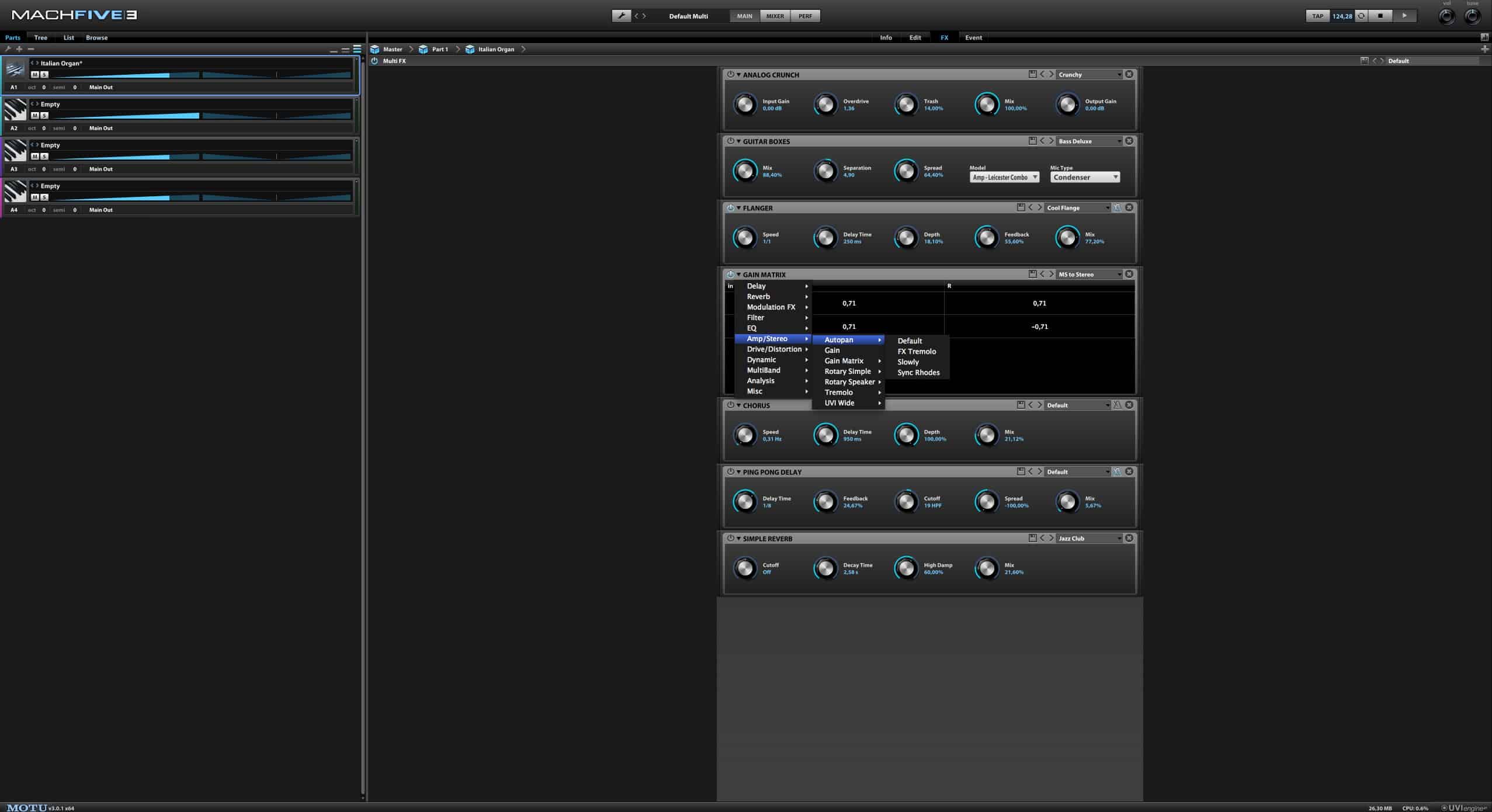This screenshot has height=812, width=1492.
Task: Click the PERF view button
Action: [805, 16]
